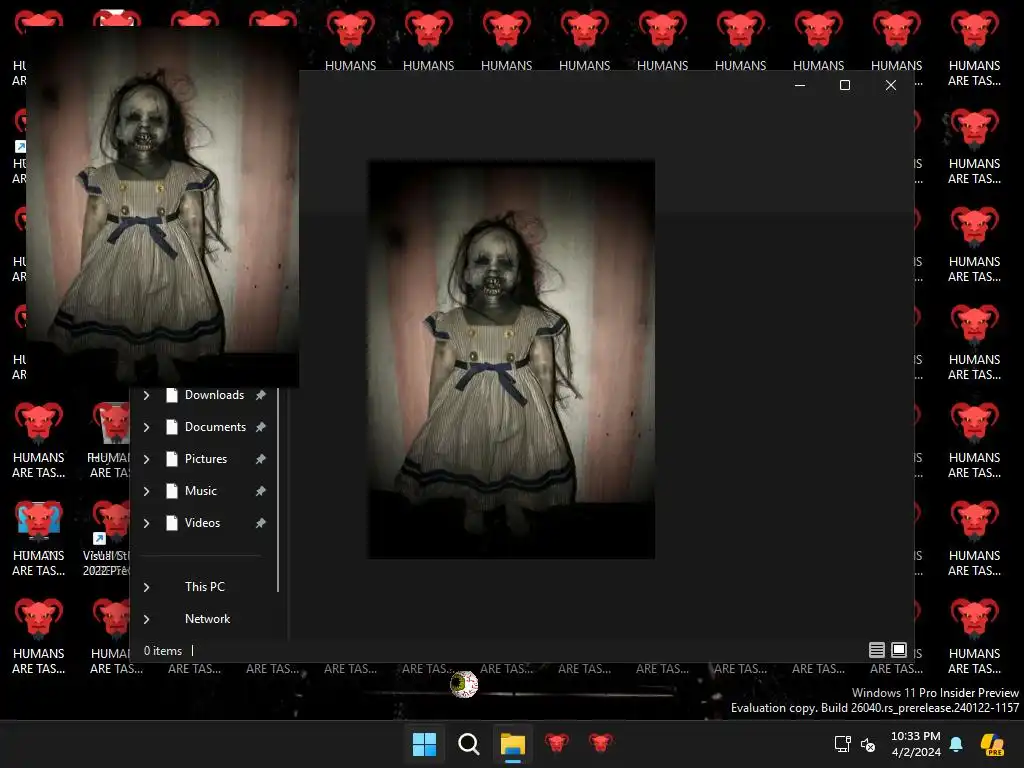Select the demon desktop icon with blue monitor
1024x768 pixels.
tap(39, 537)
